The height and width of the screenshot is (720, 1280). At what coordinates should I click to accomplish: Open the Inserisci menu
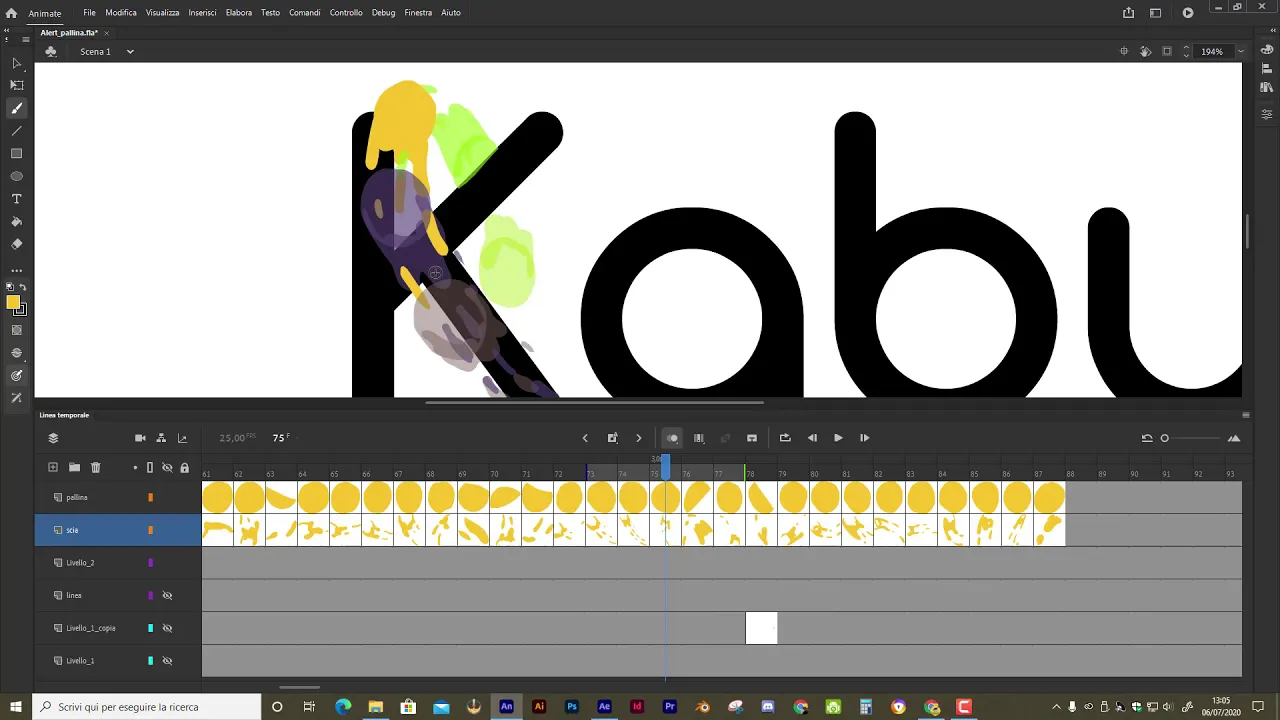coord(202,13)
